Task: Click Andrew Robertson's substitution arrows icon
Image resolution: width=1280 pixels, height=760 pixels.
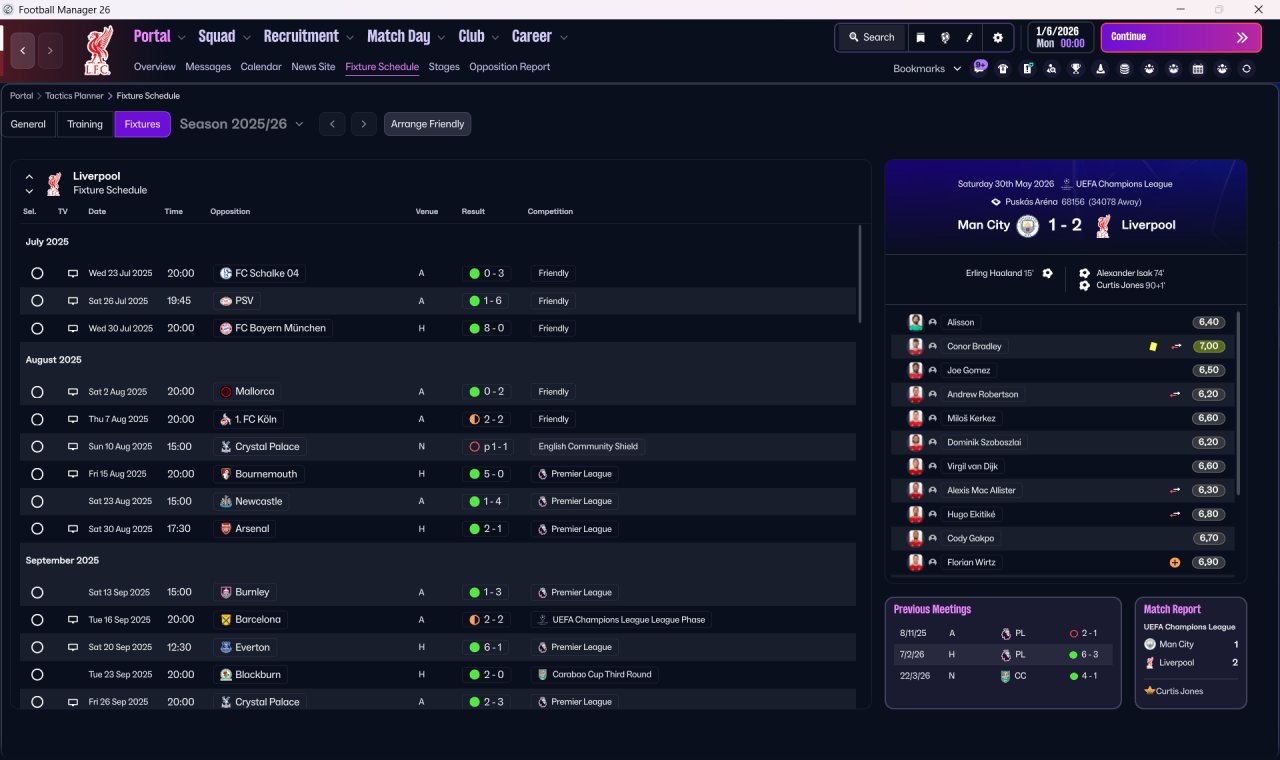Action: (1175, 394)
